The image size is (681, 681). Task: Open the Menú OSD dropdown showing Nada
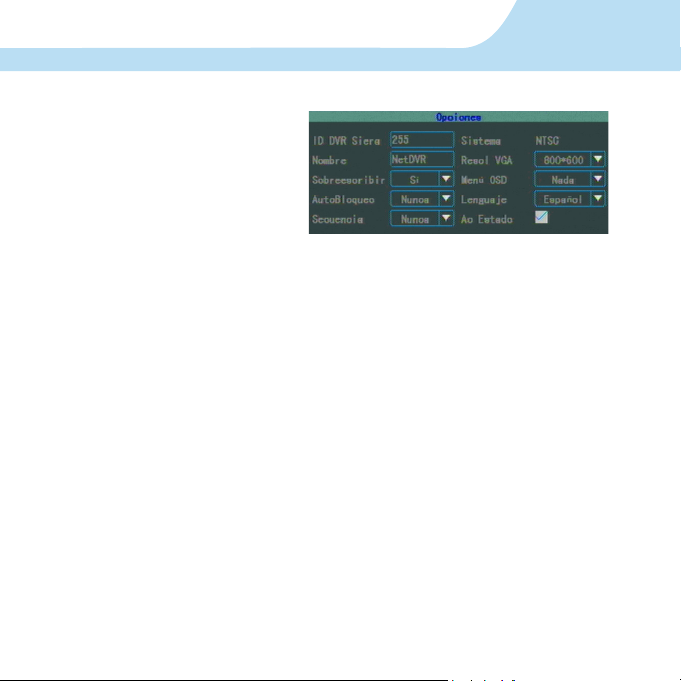(x=569, y=179)
